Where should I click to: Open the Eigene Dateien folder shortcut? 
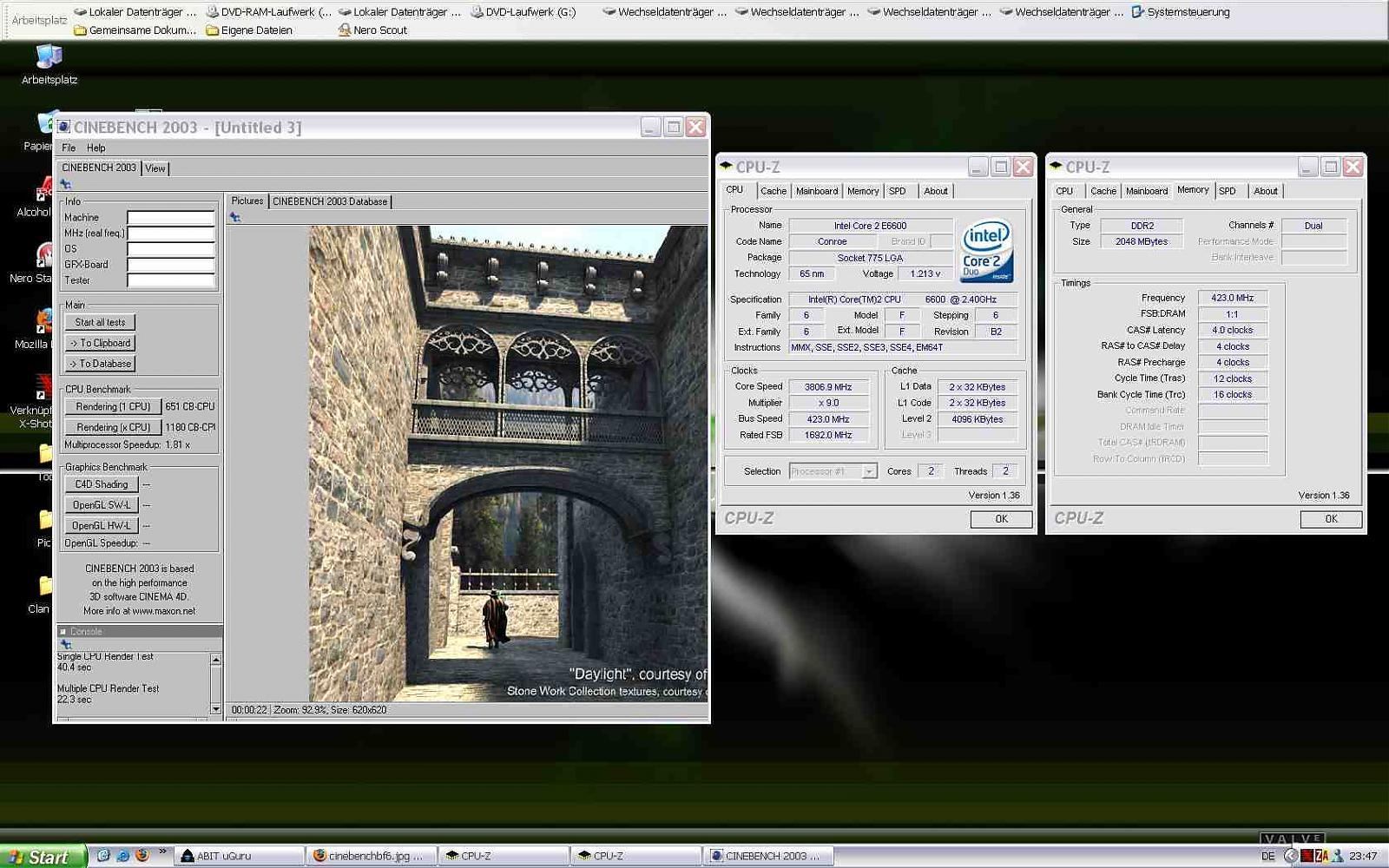(x=249, y=30)
